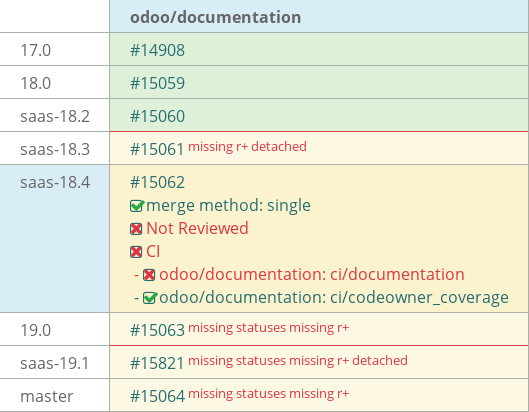Open the odoo/documentation: ci/documentation status
The height and width of the screenshot is (412, 529).
click(x=312, y=274)
